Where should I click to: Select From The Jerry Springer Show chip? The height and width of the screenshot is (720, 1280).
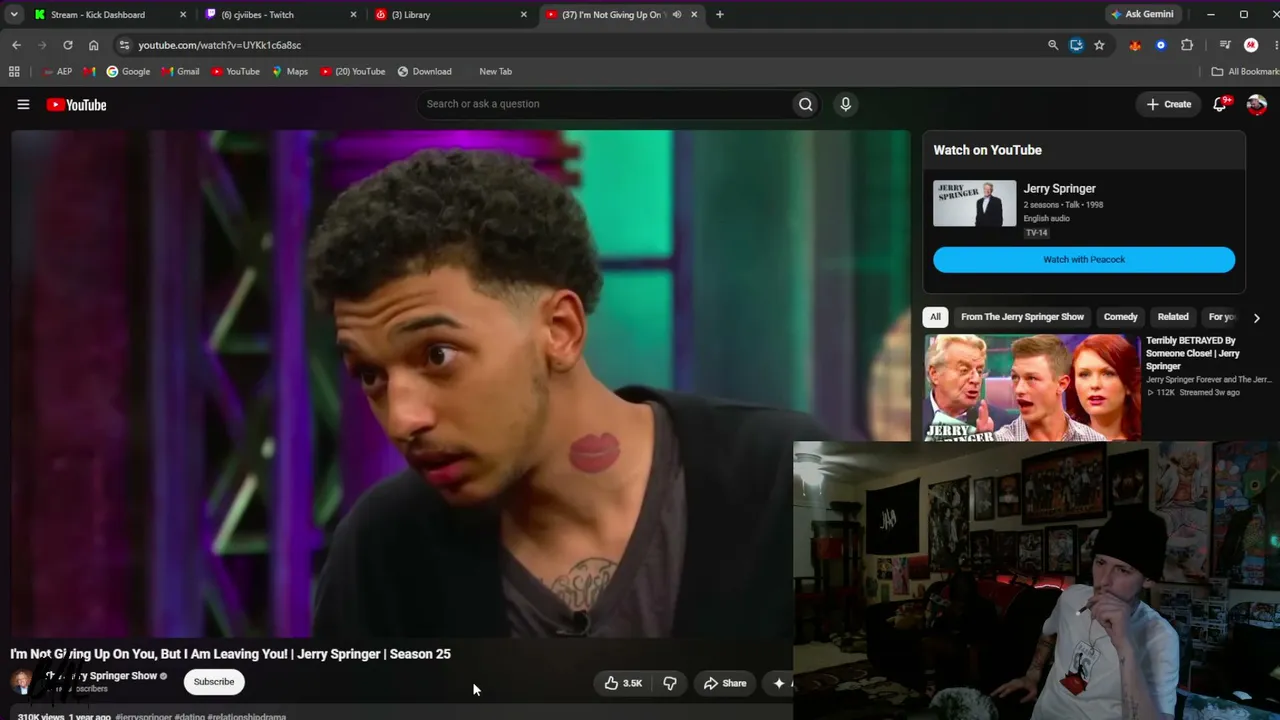tap(1022, 317)
